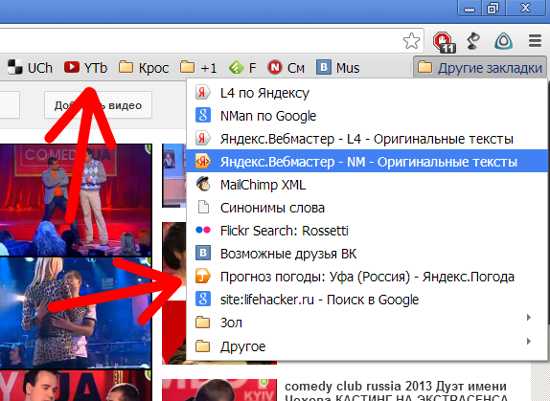Open site:lifehacker.ru Google search bookmark
550x401 pixels.
(367, 300)
